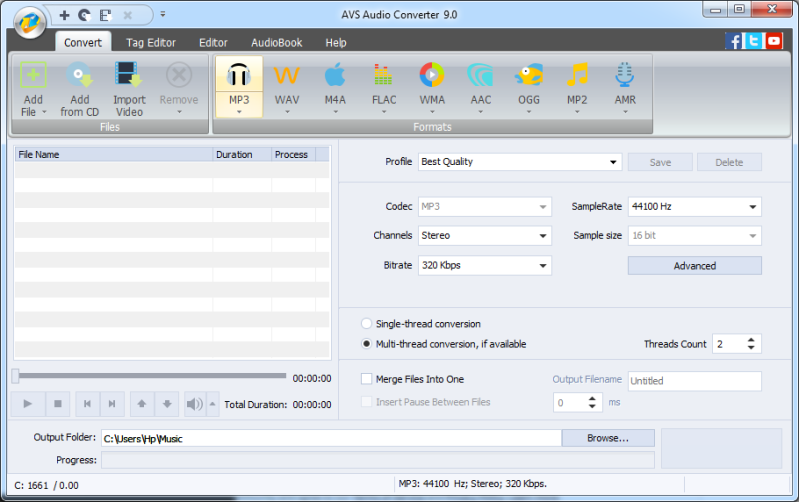Switch to the Tag Editor tab
Screen dimensions: 799x502
click(x=151, y=43)
